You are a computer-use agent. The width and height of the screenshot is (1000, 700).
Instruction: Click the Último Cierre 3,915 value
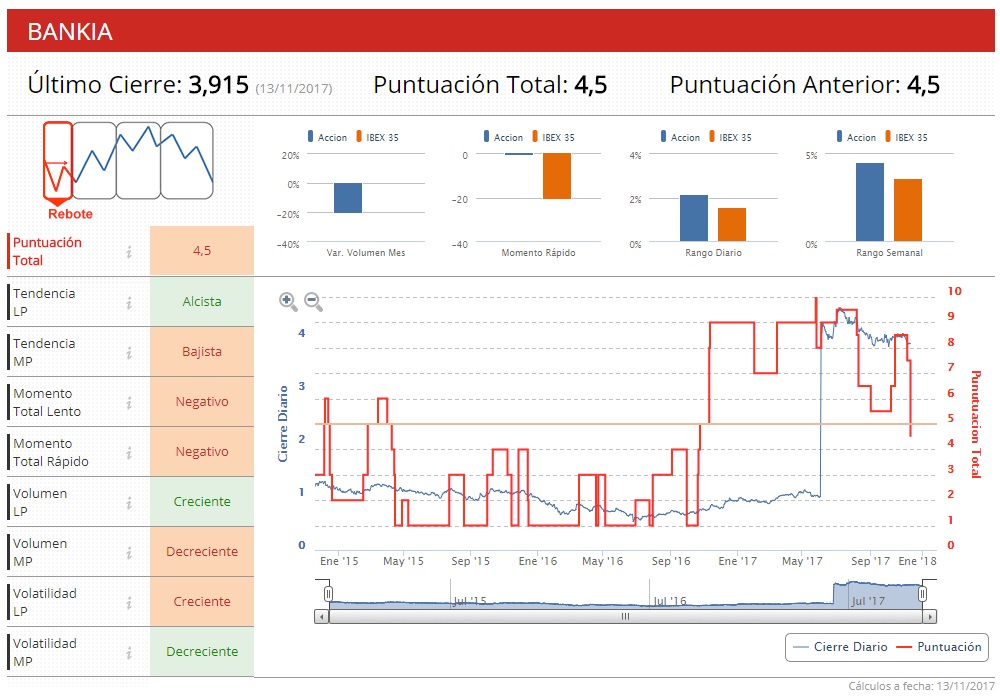pyautogui.click(x=219, y=85)
